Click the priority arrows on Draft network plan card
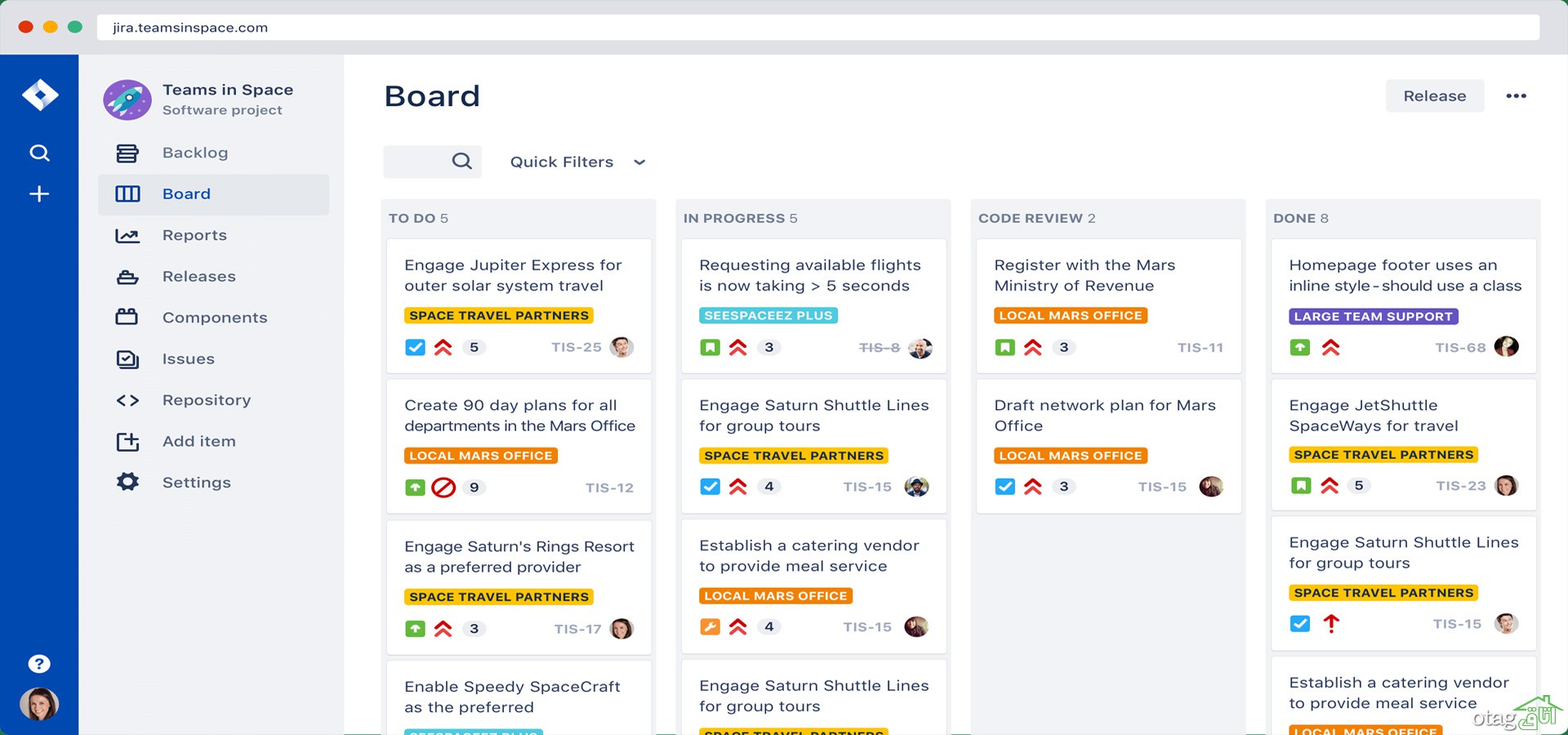This screenshot has width=1568, height=735. pyautogui.click(x=1033, y=487)
